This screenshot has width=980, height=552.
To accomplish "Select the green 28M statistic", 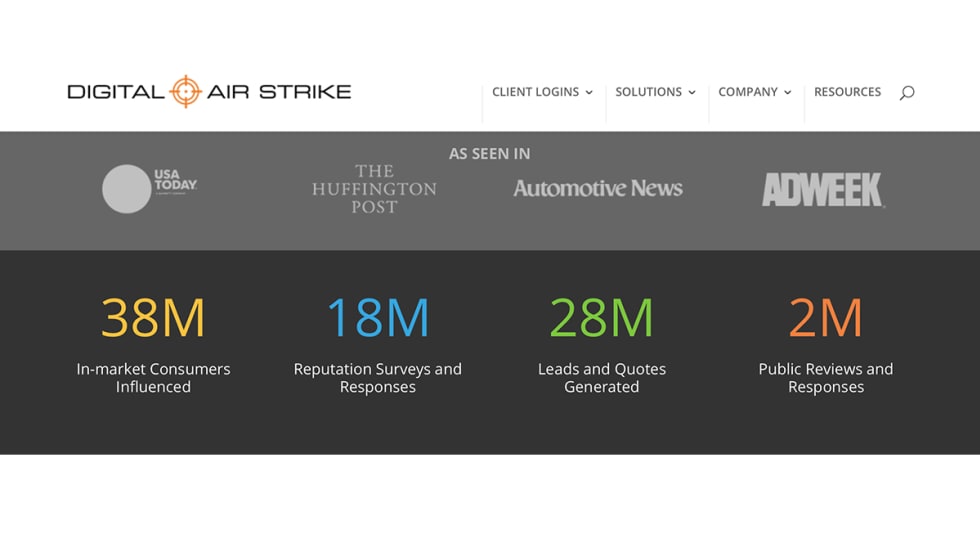I will click(x=601, y=318).
